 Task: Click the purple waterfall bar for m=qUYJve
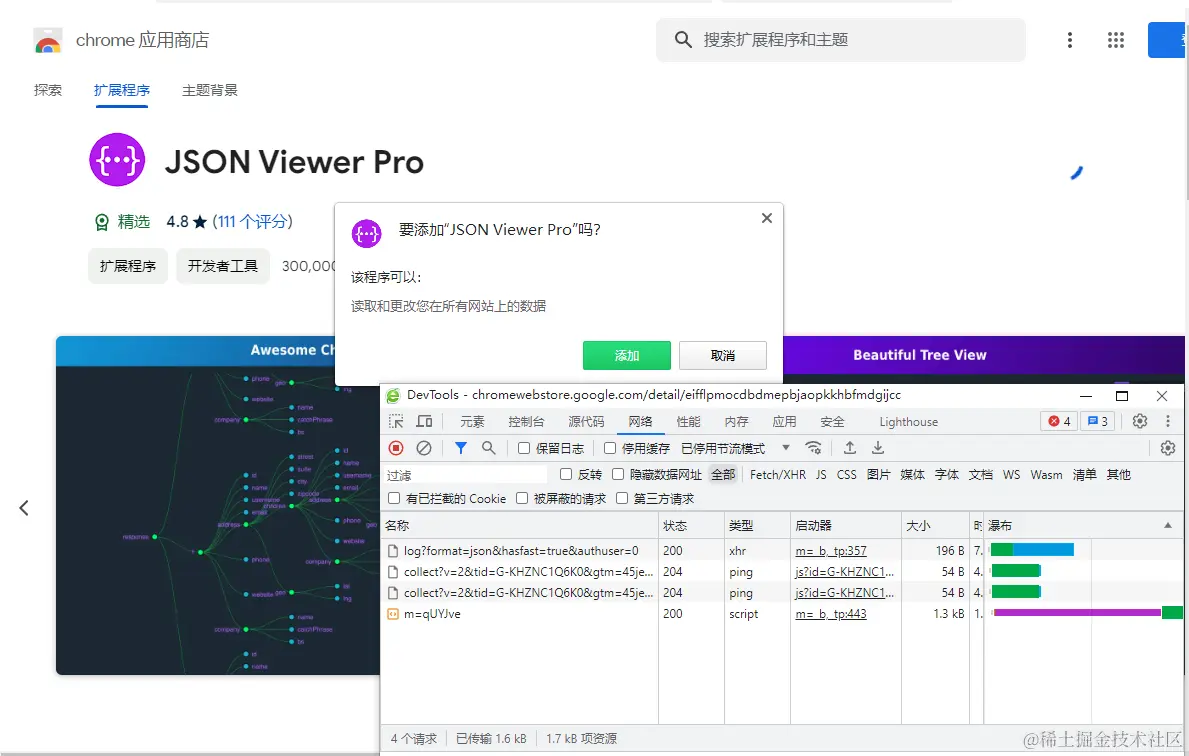coord(1078,613)
